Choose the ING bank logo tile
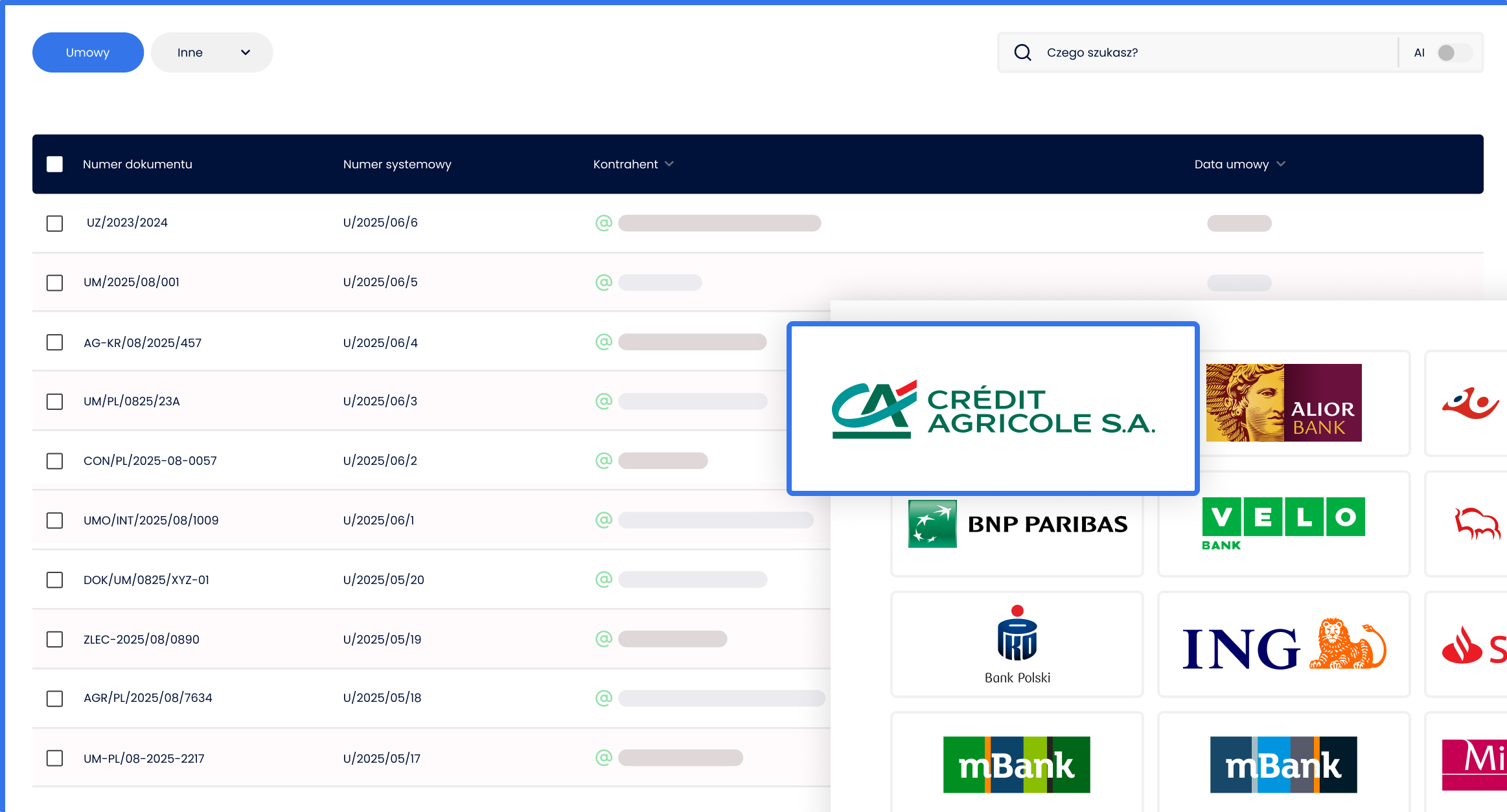 [1283, 645]
